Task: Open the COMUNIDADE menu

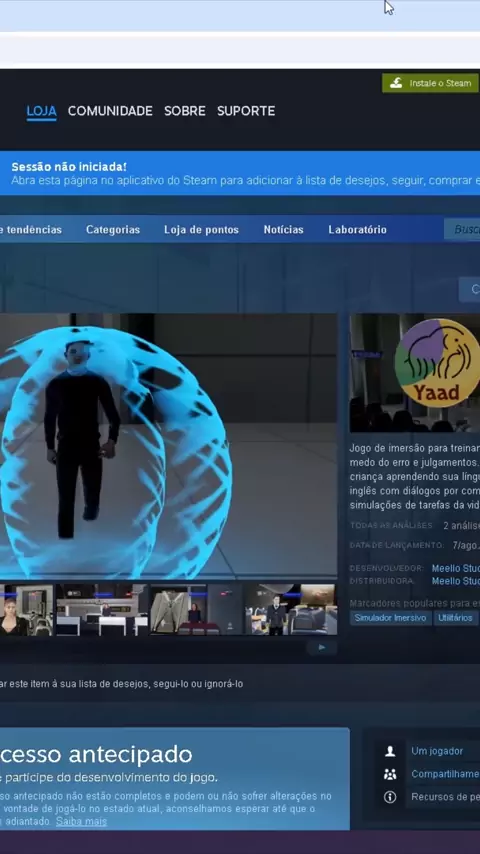Action: click(110, 111)
